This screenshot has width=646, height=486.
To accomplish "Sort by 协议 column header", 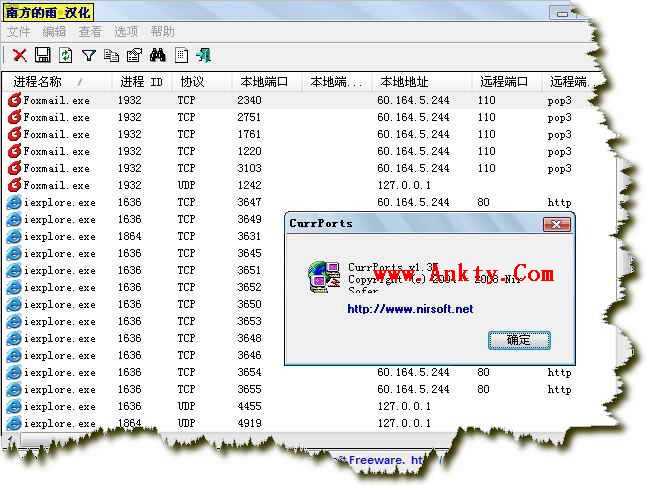I will [201, 82].
